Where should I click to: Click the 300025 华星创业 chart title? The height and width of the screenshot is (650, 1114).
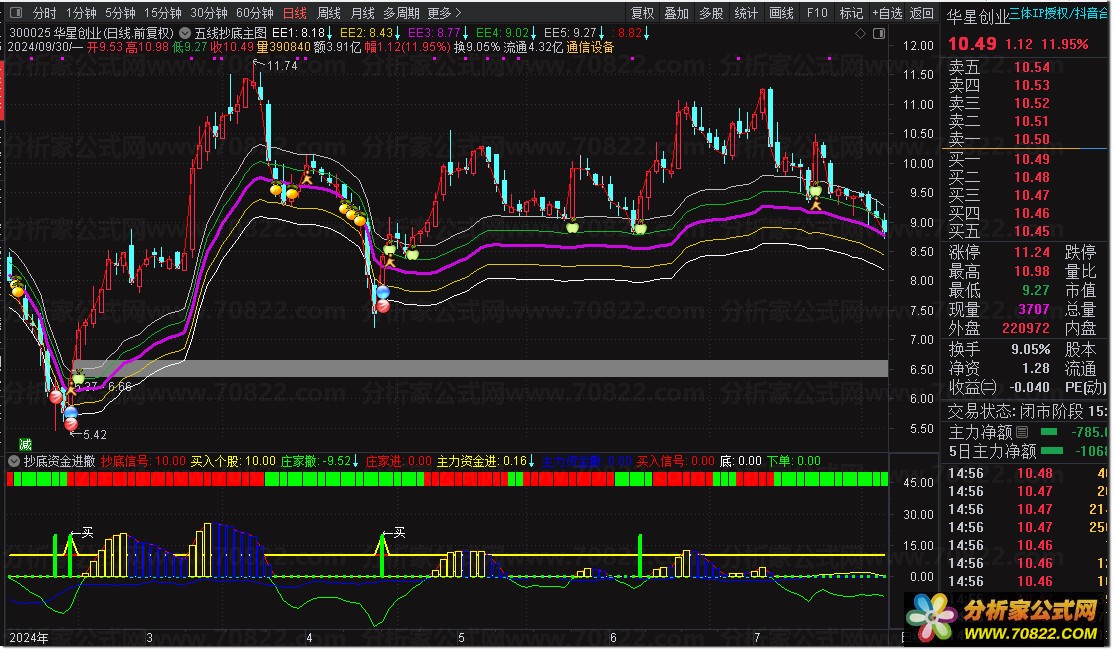click(x=91, y=33)
